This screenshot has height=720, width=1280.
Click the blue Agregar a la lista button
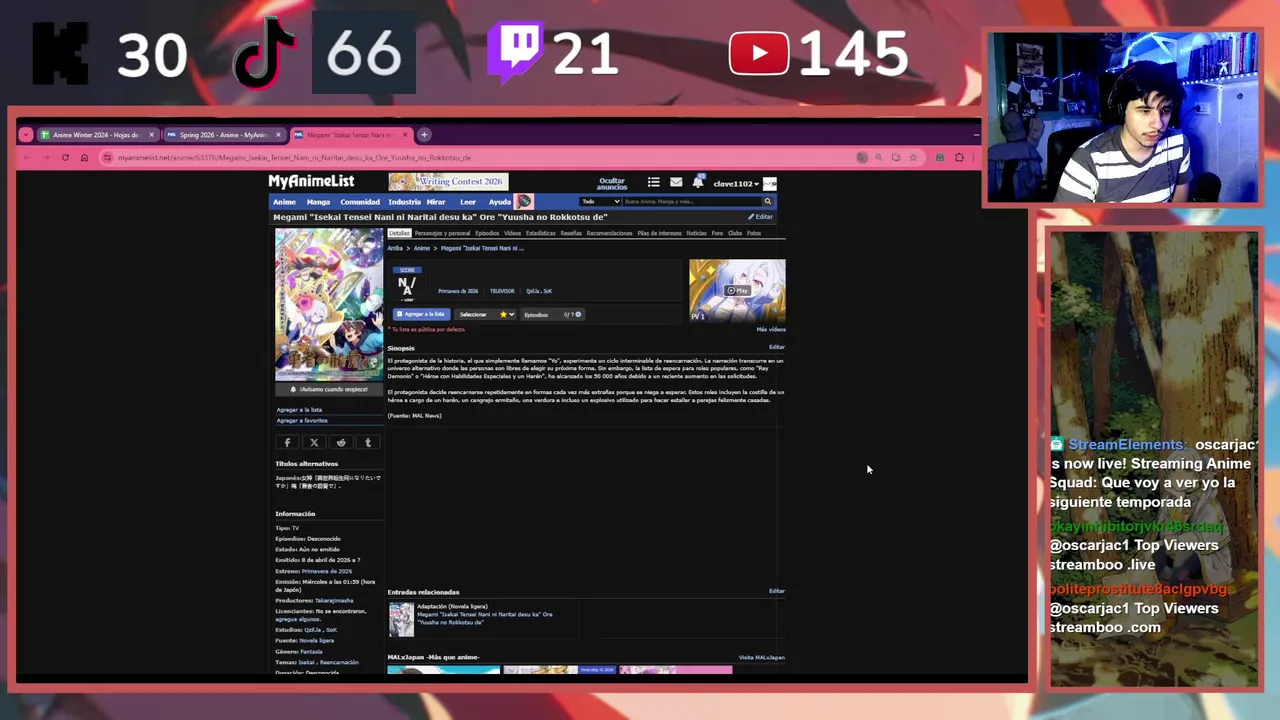[422, 314]
